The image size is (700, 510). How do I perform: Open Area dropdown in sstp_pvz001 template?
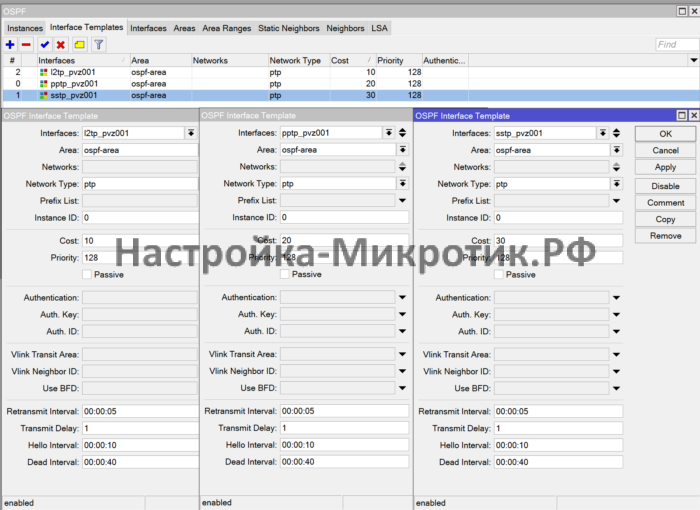[x=617, y=150]
